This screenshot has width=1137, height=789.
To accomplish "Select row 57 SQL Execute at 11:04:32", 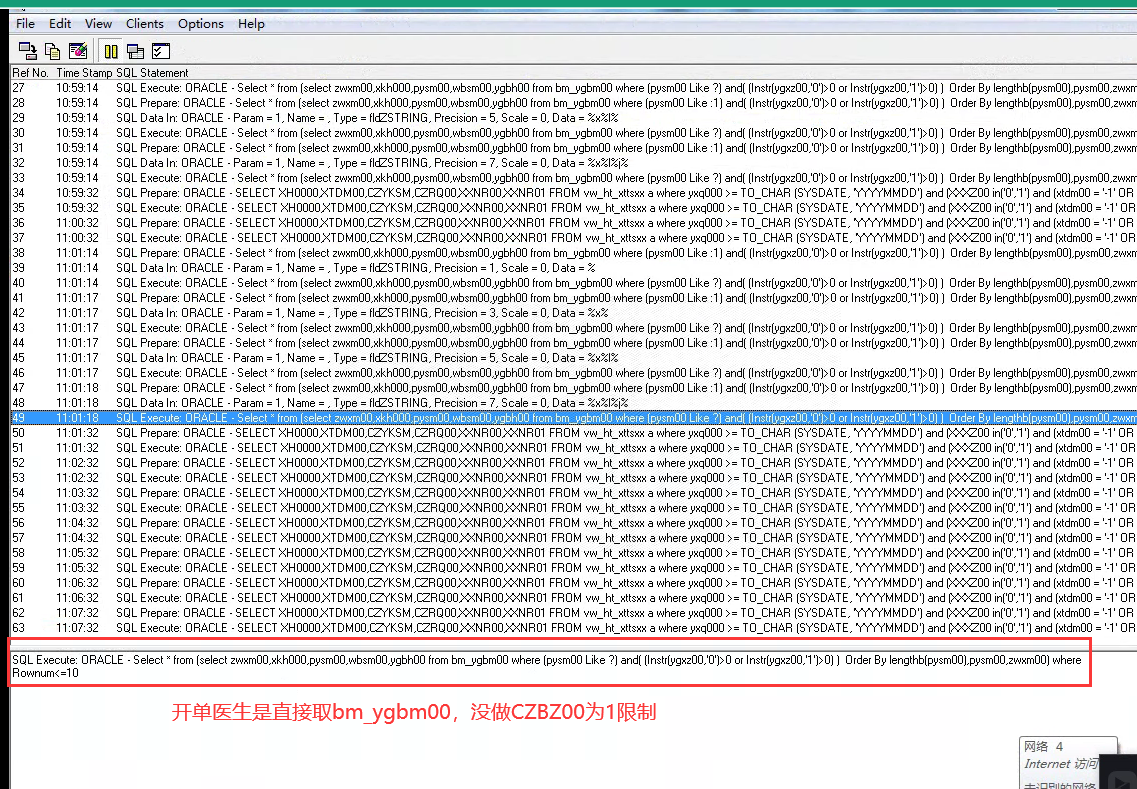I will tap(574, 537).
